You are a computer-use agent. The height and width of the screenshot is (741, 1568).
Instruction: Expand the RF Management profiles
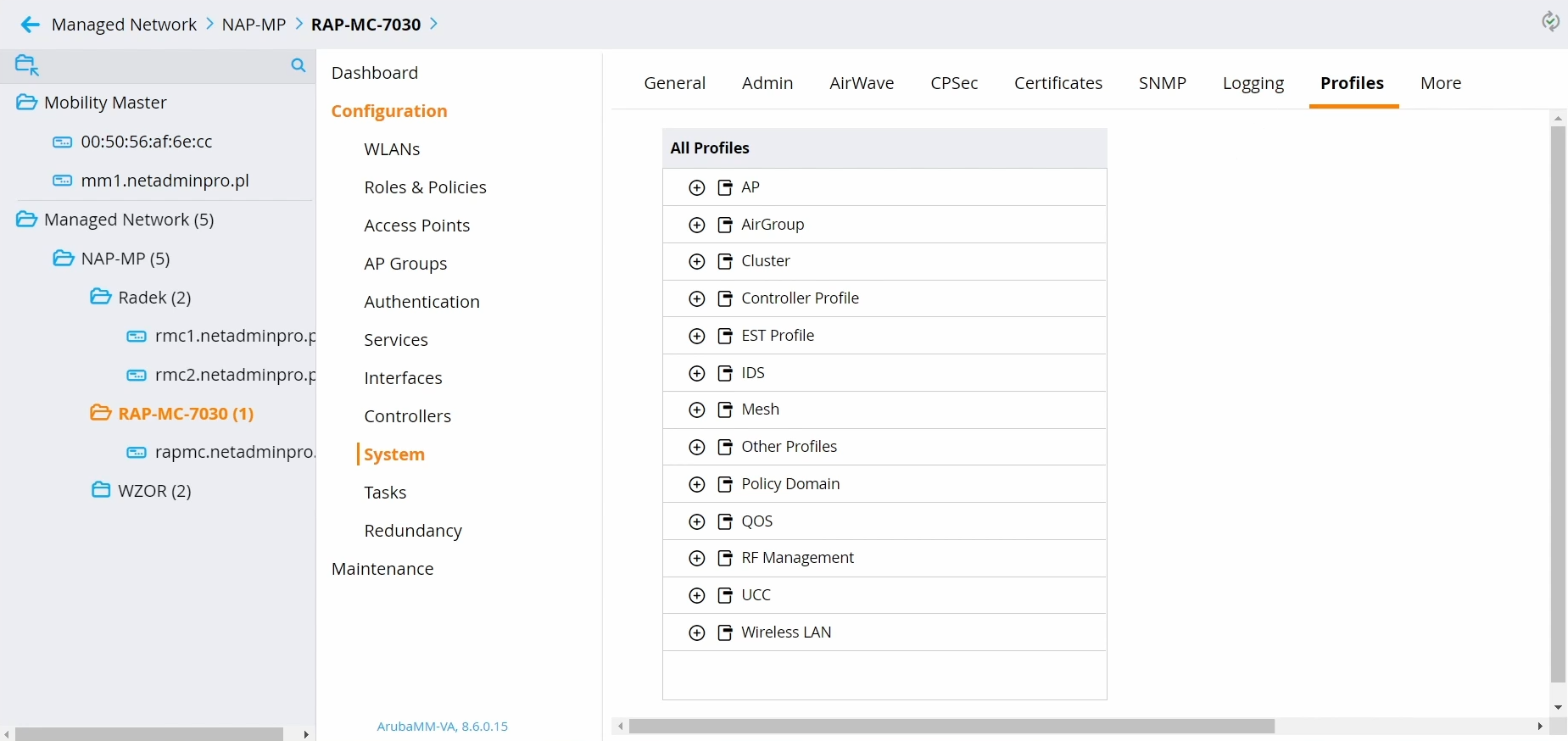[697, 559]
